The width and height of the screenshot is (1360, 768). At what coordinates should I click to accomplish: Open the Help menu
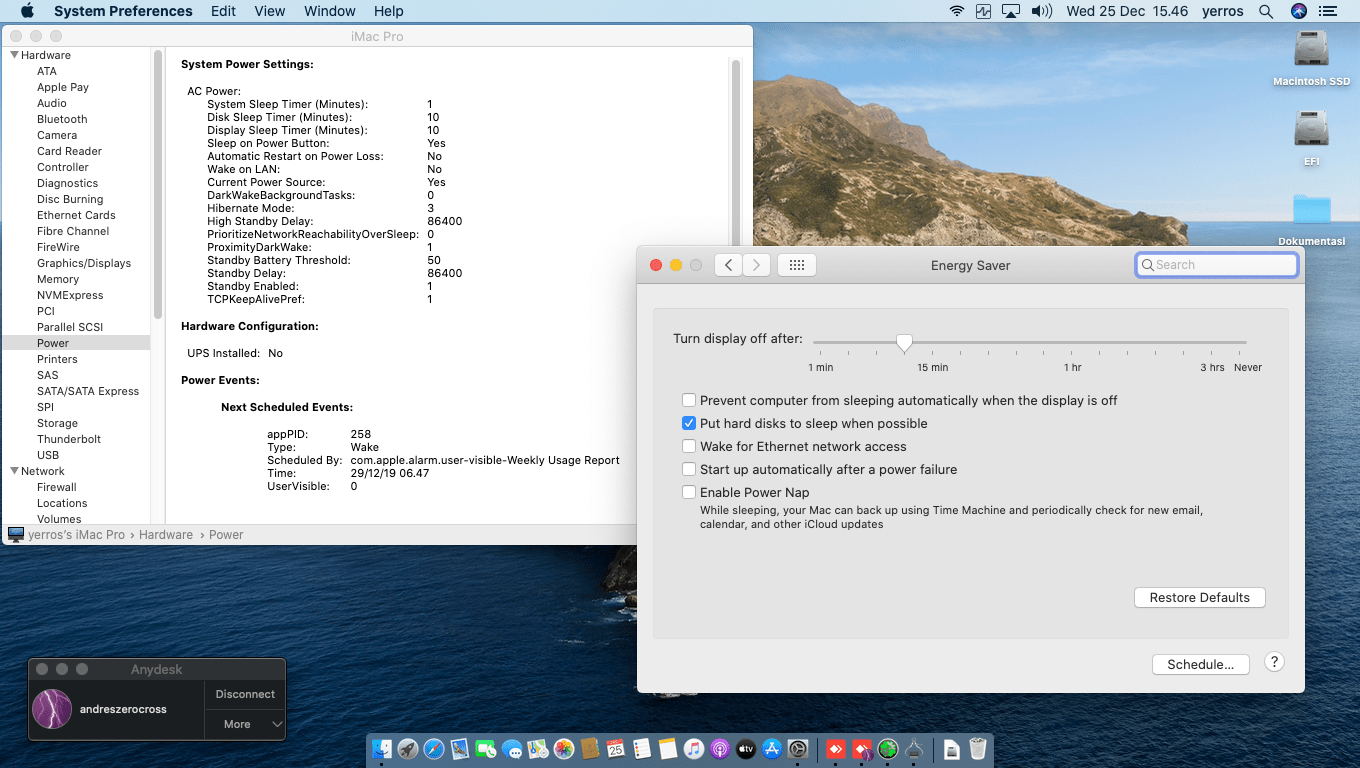(x=388, y=11)
